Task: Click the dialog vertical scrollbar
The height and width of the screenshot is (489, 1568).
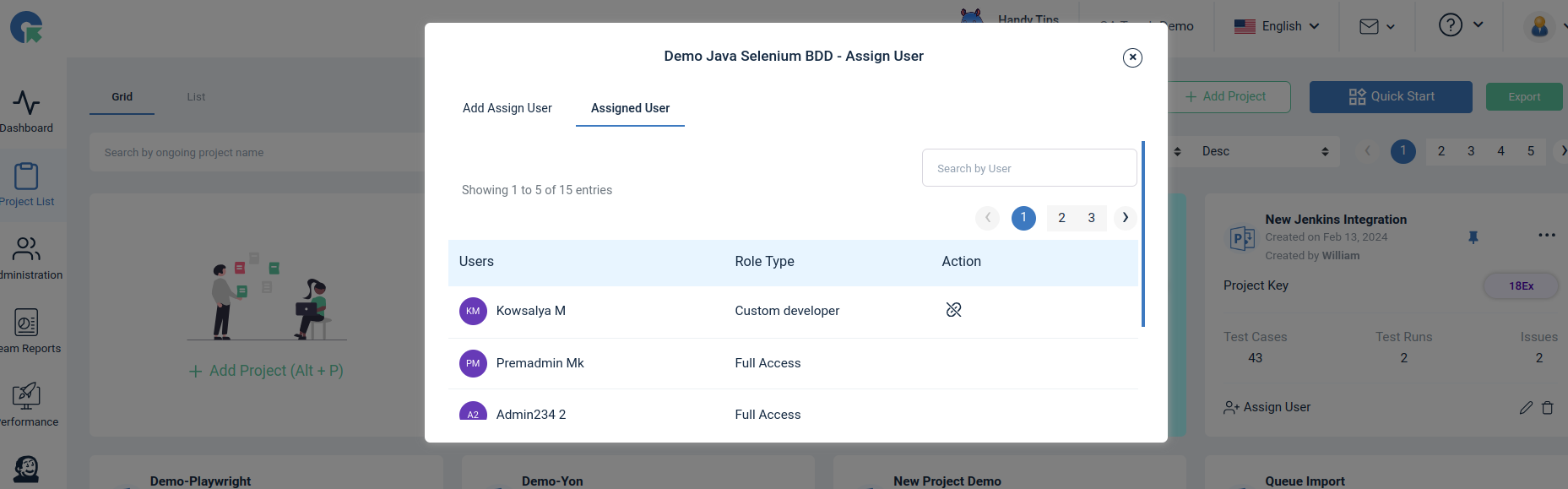Action: [x=1143, y=234]
